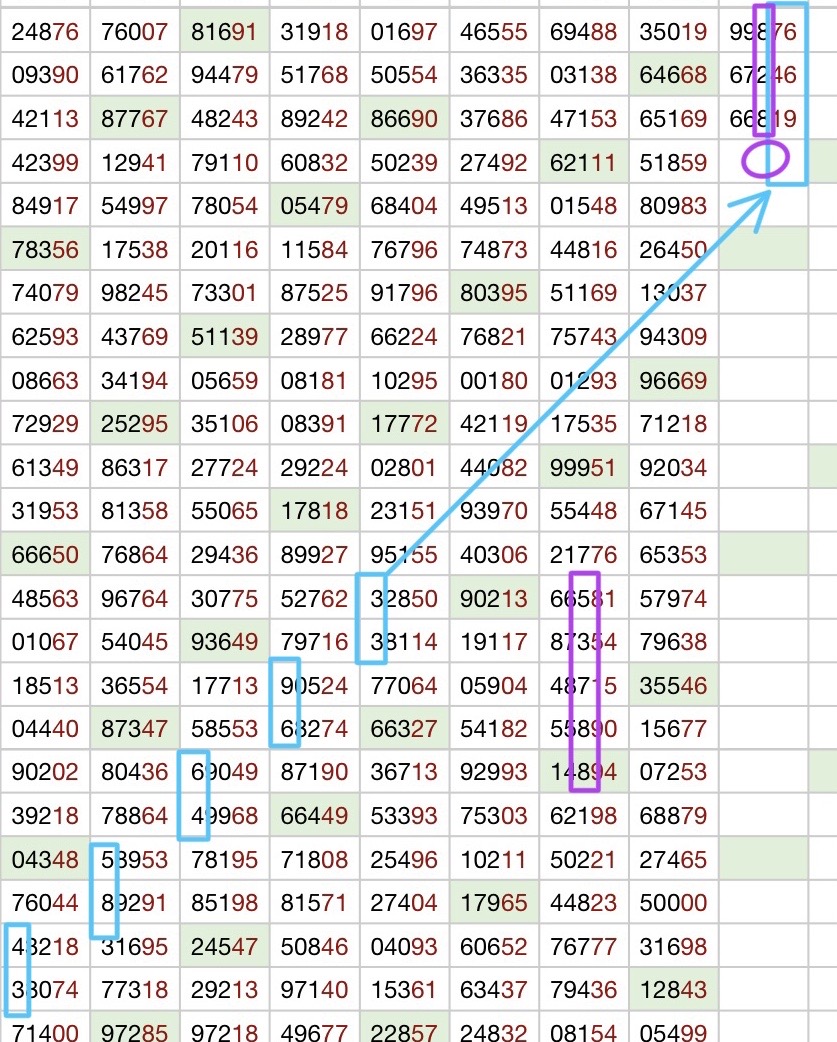837x1042 pixels.
Task: Select the cell containing 24876
Action: click(45, 32)
